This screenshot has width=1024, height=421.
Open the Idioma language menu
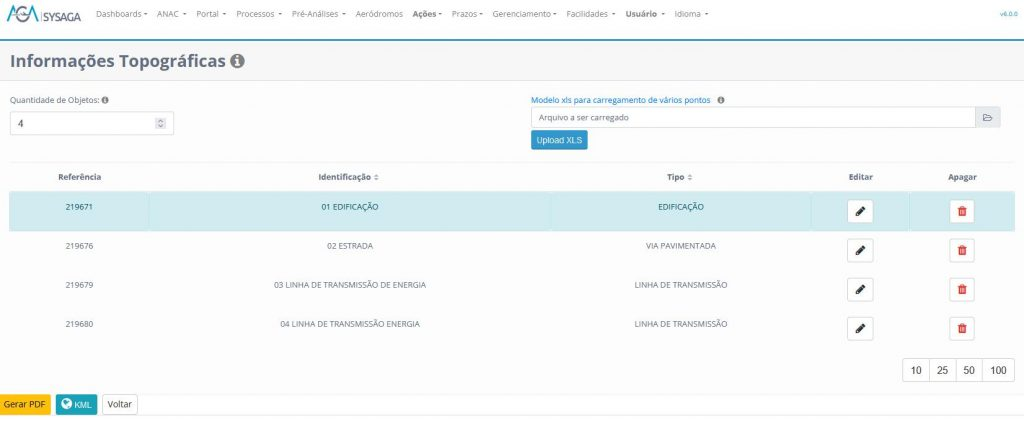tap(691, 15)
